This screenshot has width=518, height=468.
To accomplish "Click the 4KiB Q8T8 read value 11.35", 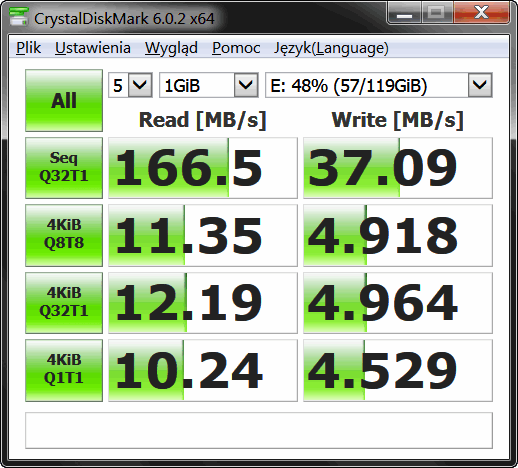I will coord(203,235).
